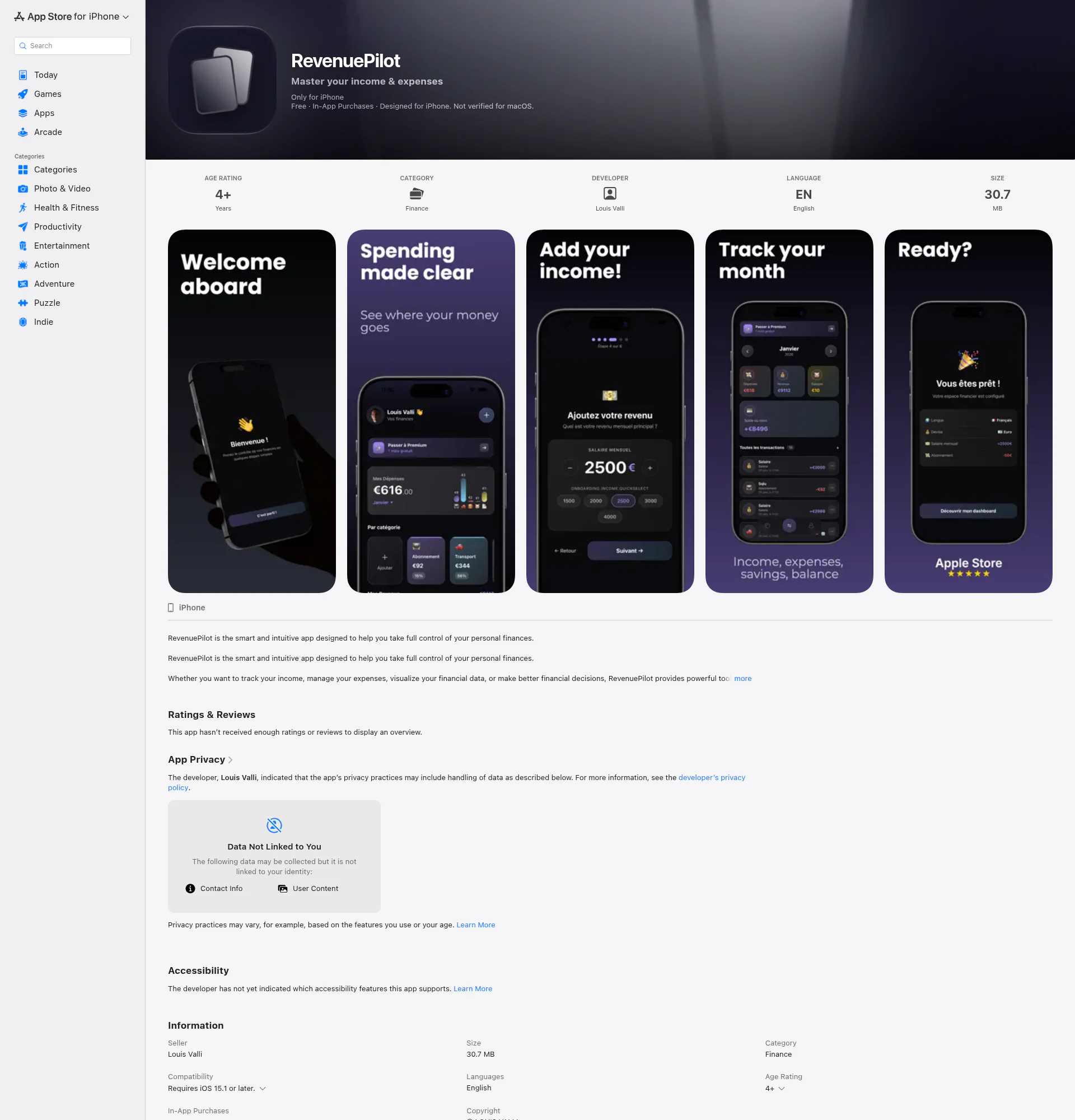This screenshot has width=1075, height=1120.
Task: Click the Search input field
Action: coord(73,46)
